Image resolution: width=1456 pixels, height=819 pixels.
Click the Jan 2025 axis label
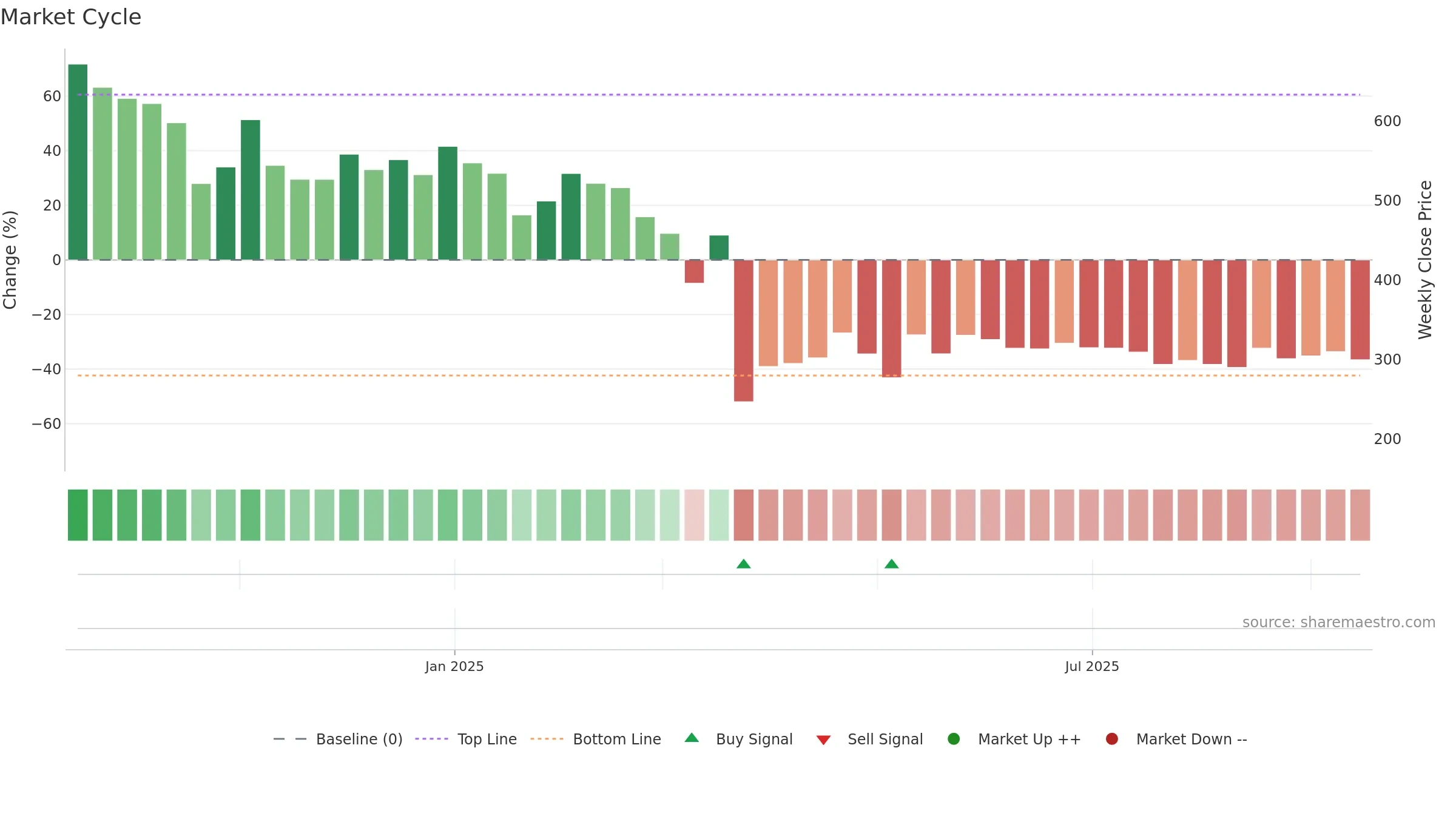click(x=454, y=667)
